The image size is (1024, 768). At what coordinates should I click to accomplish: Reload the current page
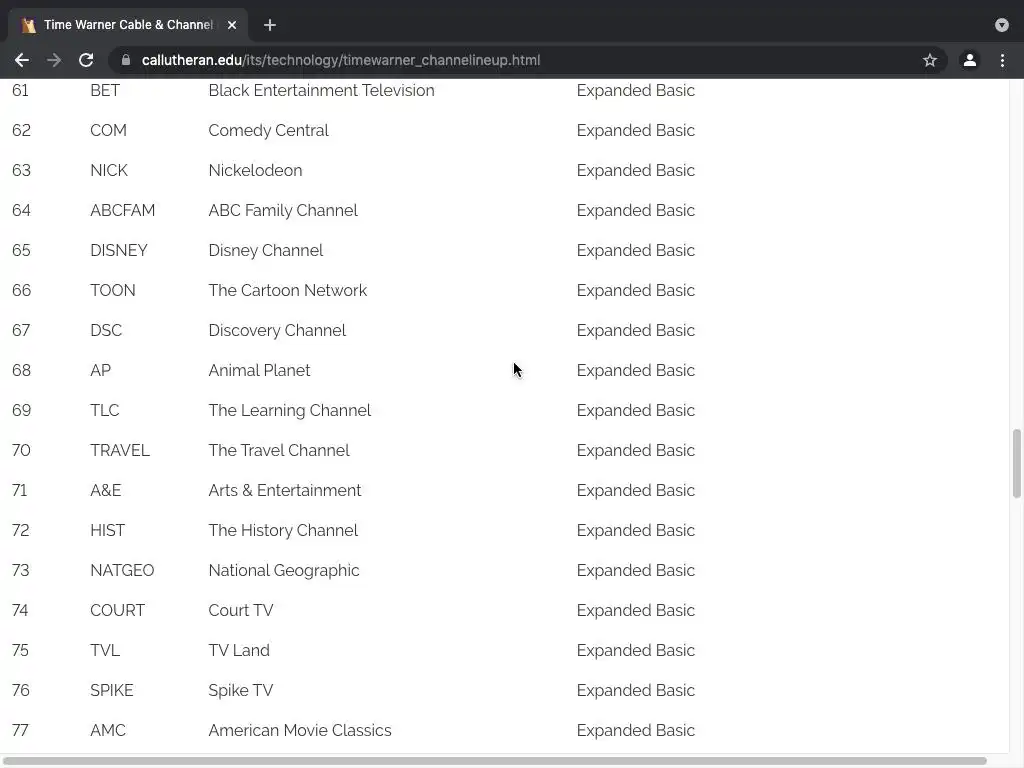86,60
